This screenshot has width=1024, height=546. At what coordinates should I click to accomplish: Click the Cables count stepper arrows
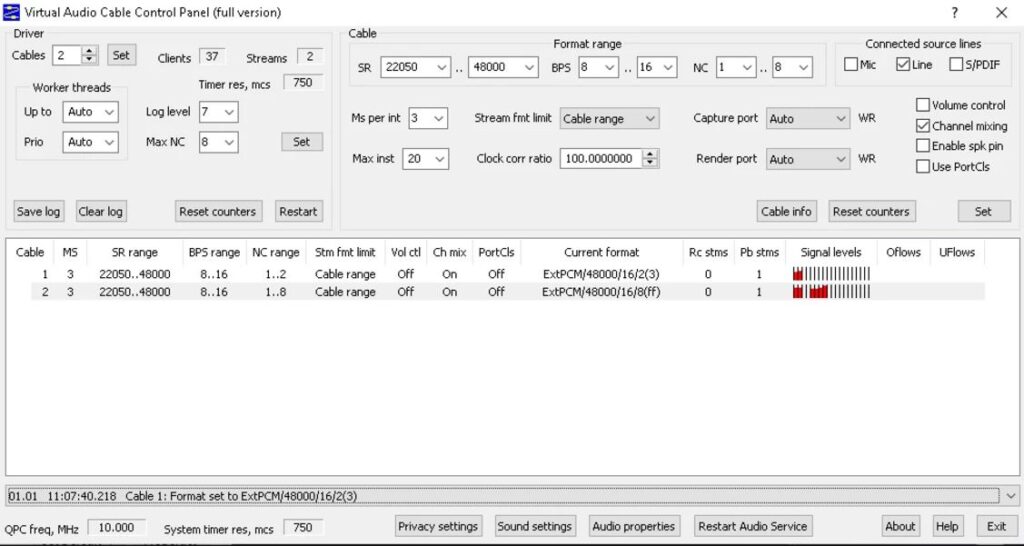(x=89, y=56)
